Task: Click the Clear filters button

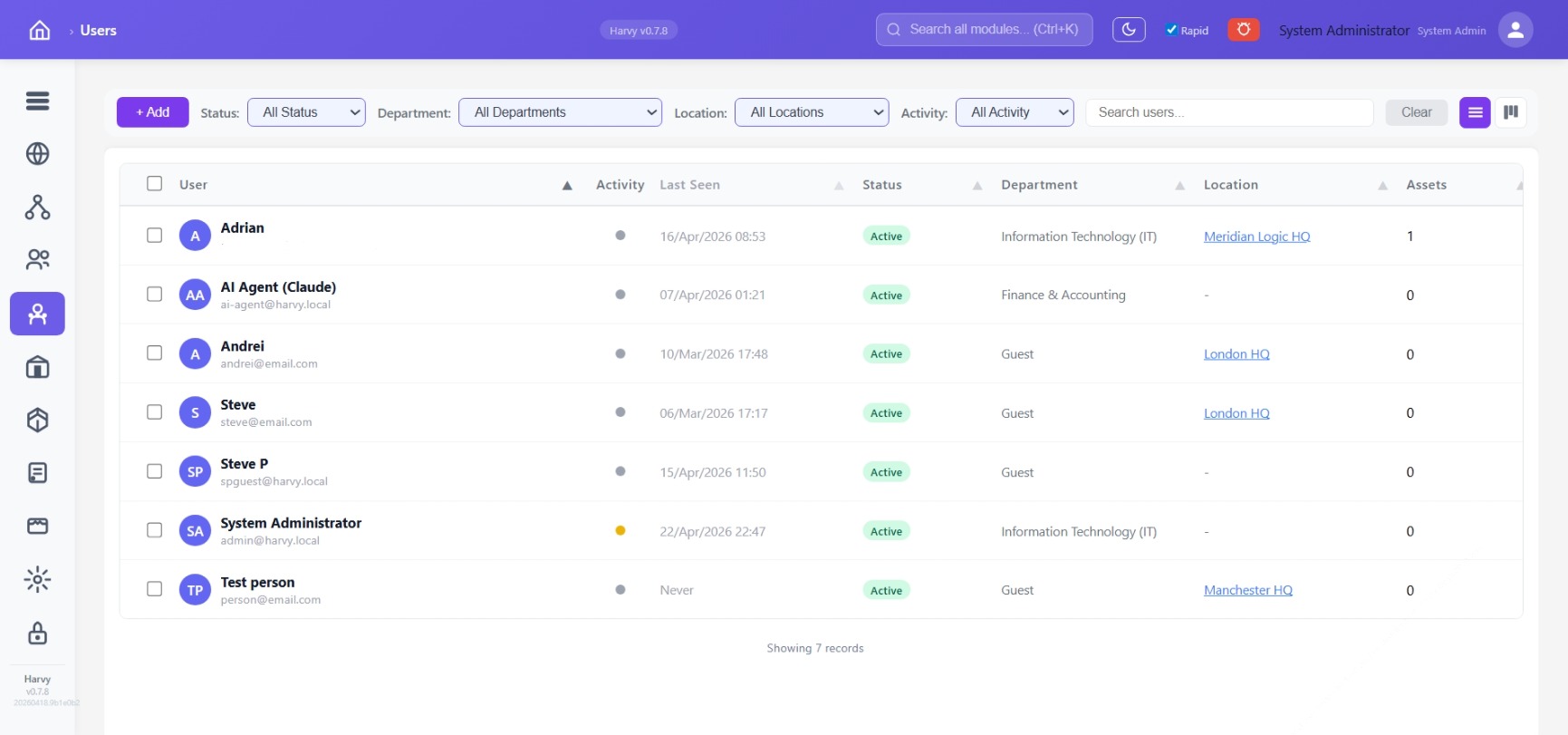Action: point(1417,112)
